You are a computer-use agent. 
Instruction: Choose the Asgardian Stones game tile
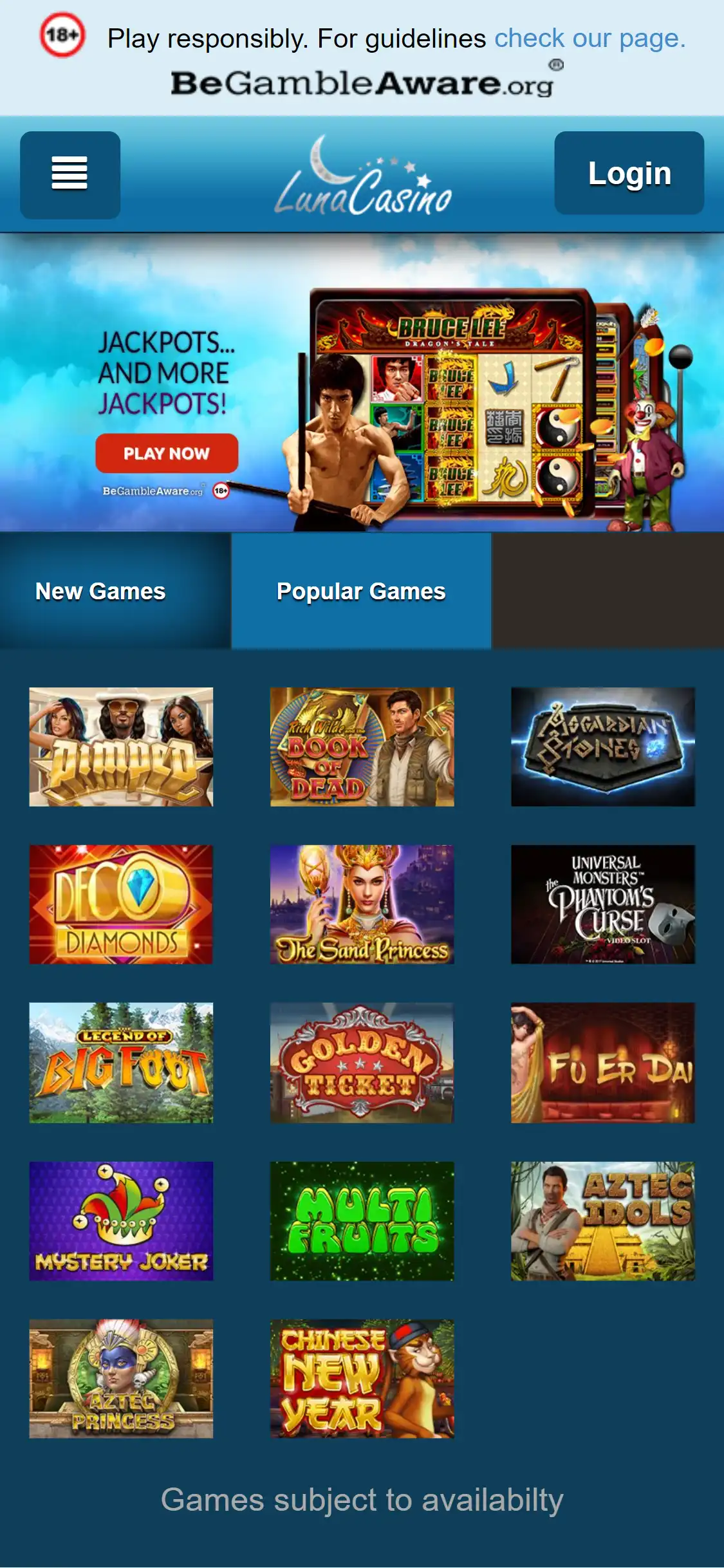(603, 747)
